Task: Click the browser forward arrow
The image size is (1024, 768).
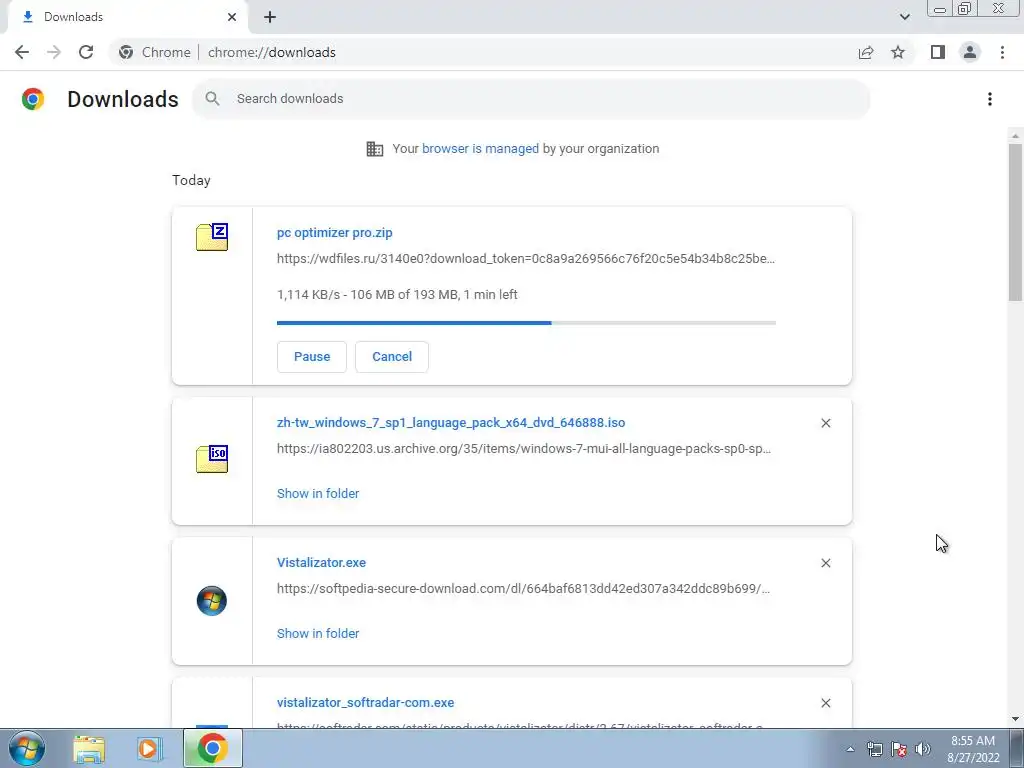Action: tap(54, 52)
